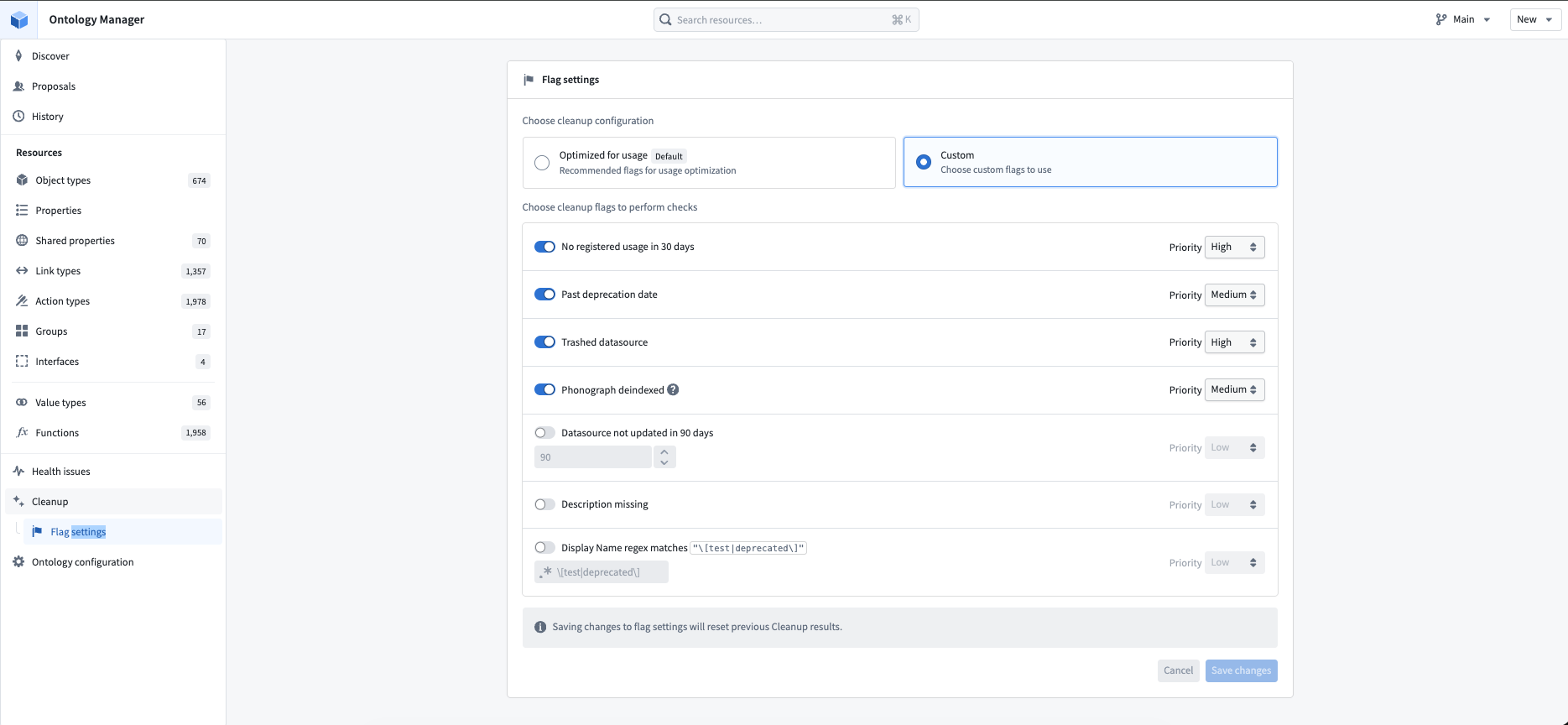Open priority dropdown for Past deprecation date
1568x725 pixels.
1234,295
